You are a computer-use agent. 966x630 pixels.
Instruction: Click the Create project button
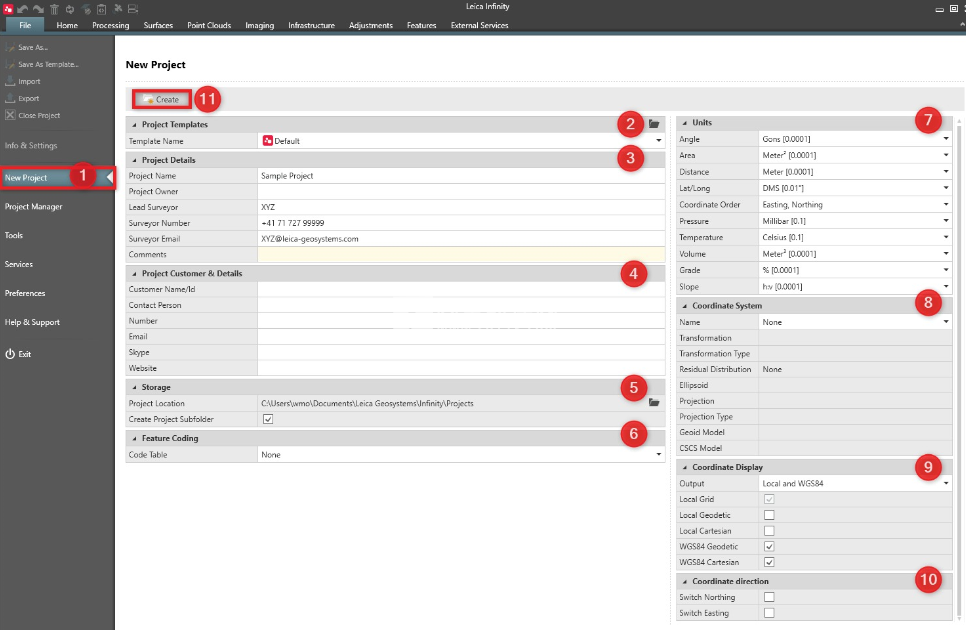click(161, 99)
